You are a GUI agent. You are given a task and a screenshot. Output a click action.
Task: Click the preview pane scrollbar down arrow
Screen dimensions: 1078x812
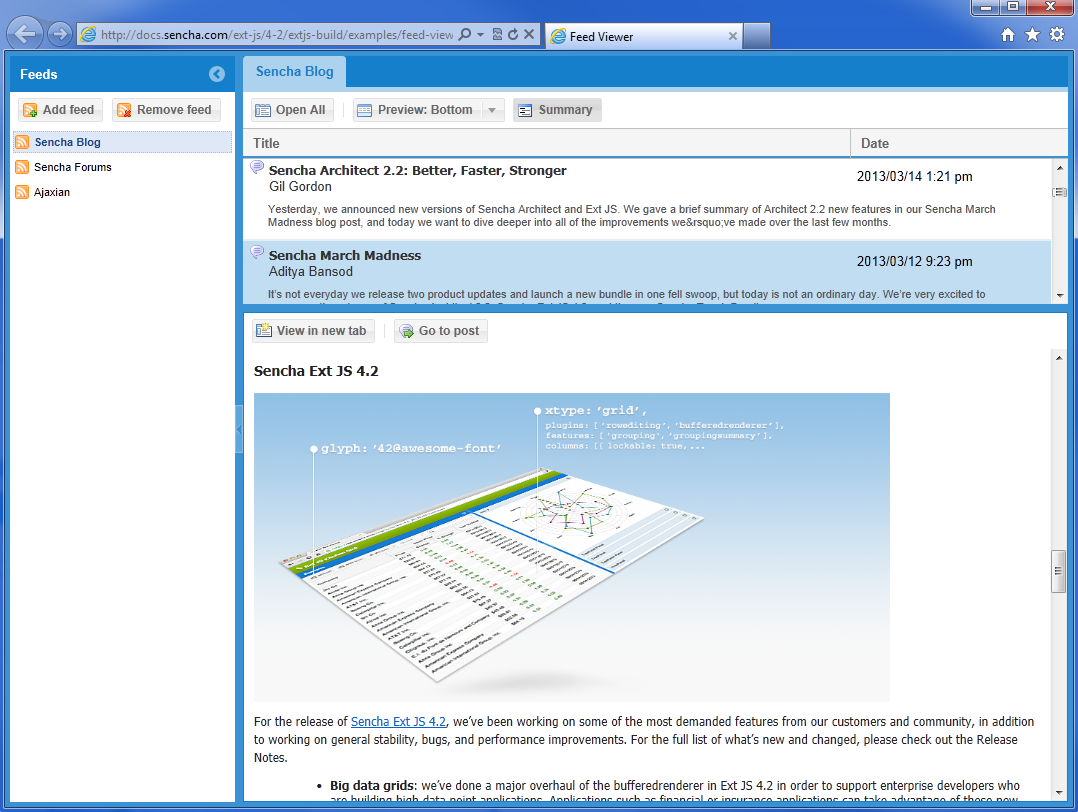point(1058,793)
